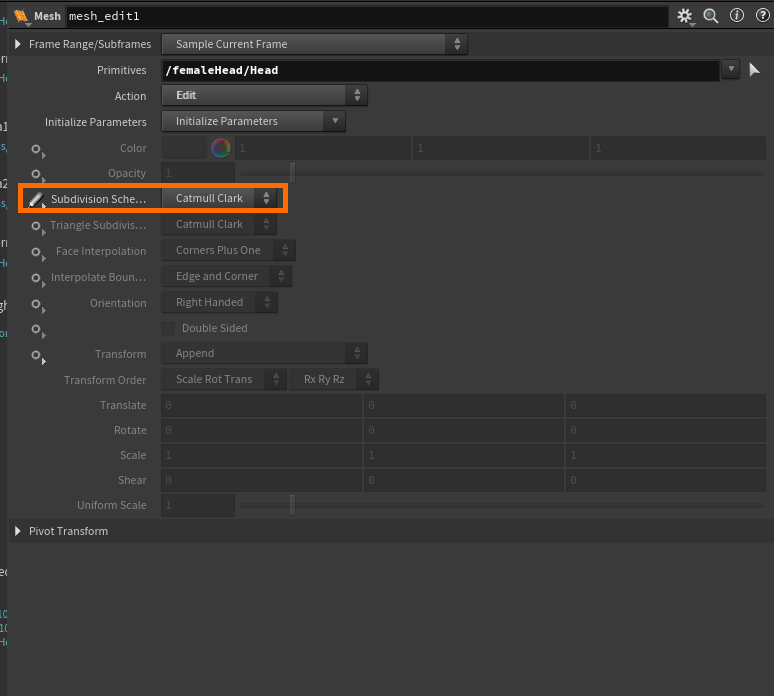Open the Transform Append dropdown
Viewport: 774px width, 696px height.
point(265,353)
